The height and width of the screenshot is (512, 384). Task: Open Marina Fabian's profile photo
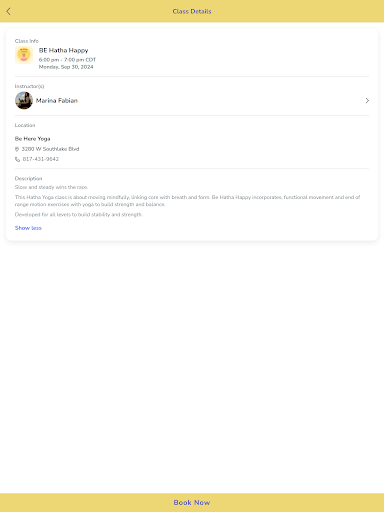point(24,100)
